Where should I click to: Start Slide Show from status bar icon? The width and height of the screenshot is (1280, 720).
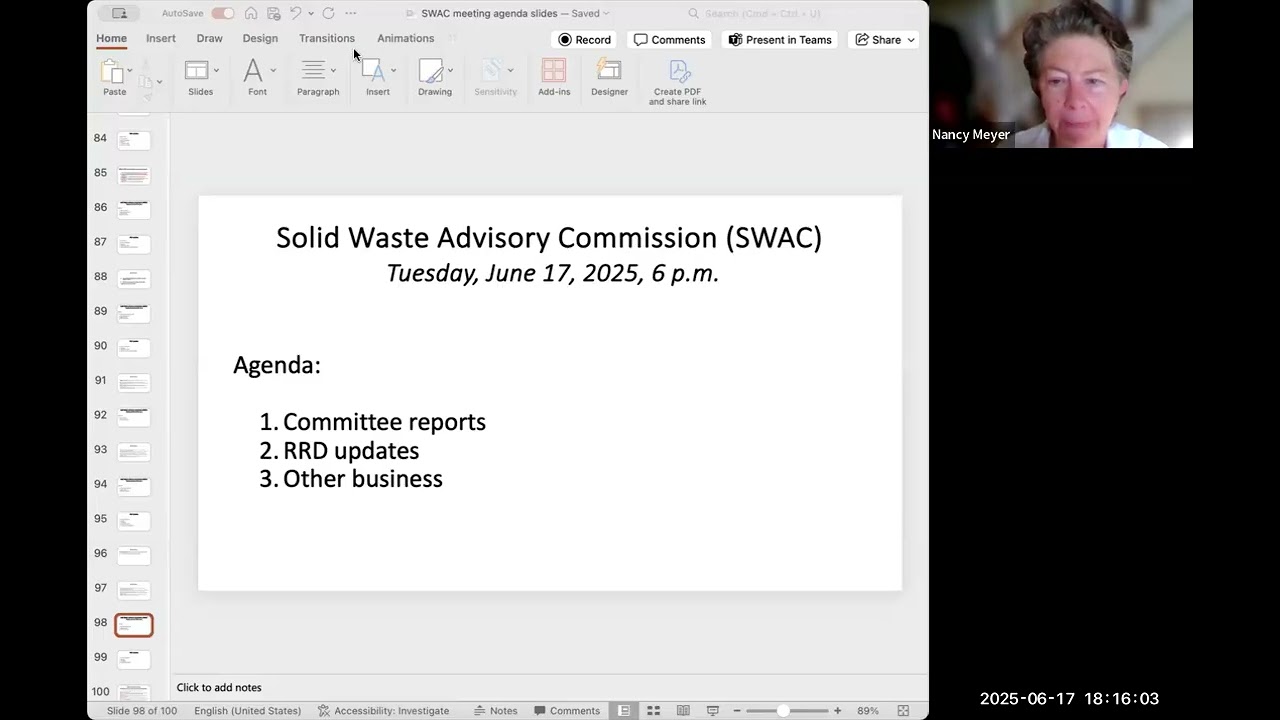point(713,711)
